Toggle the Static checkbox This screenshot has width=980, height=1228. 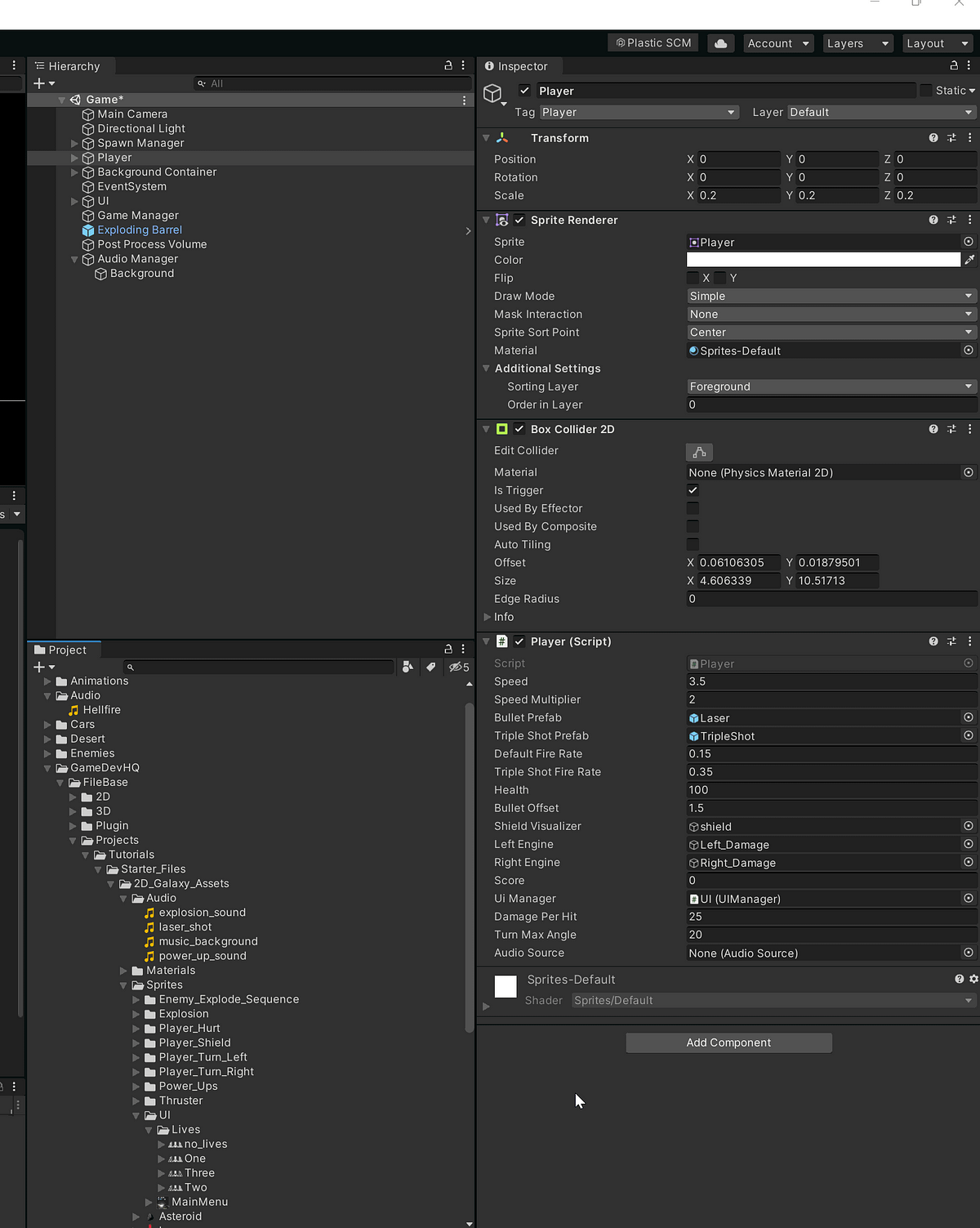tap(926, 91)
